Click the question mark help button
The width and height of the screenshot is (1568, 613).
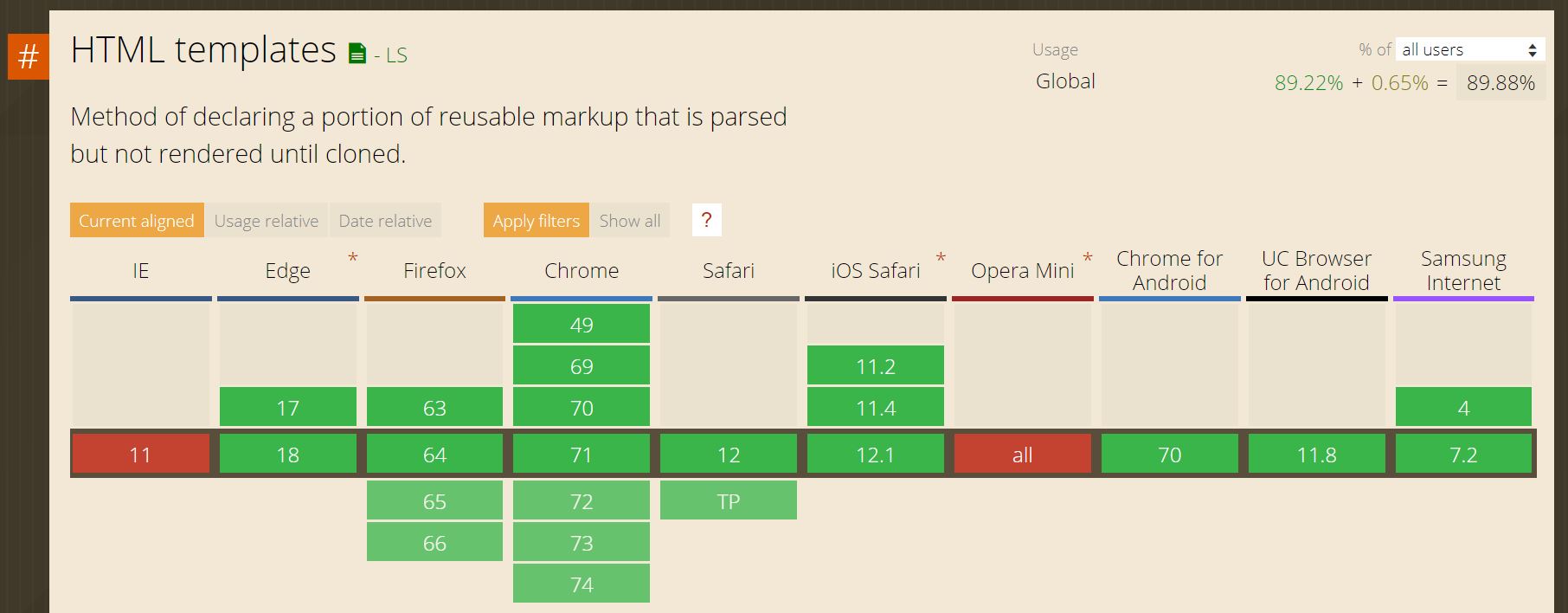706,220
